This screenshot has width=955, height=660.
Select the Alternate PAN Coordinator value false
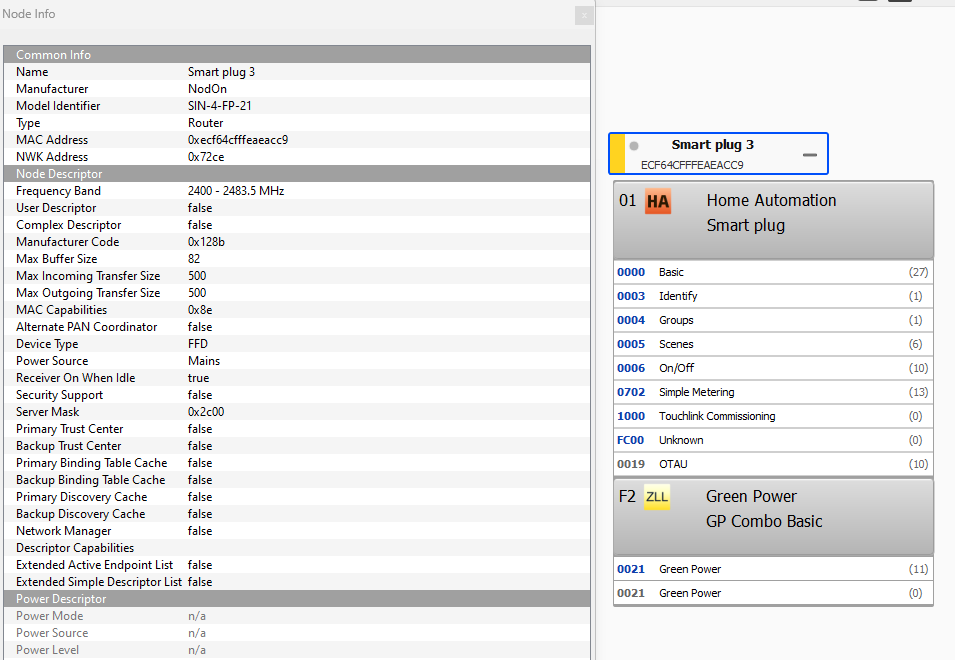tap(200, 327)
